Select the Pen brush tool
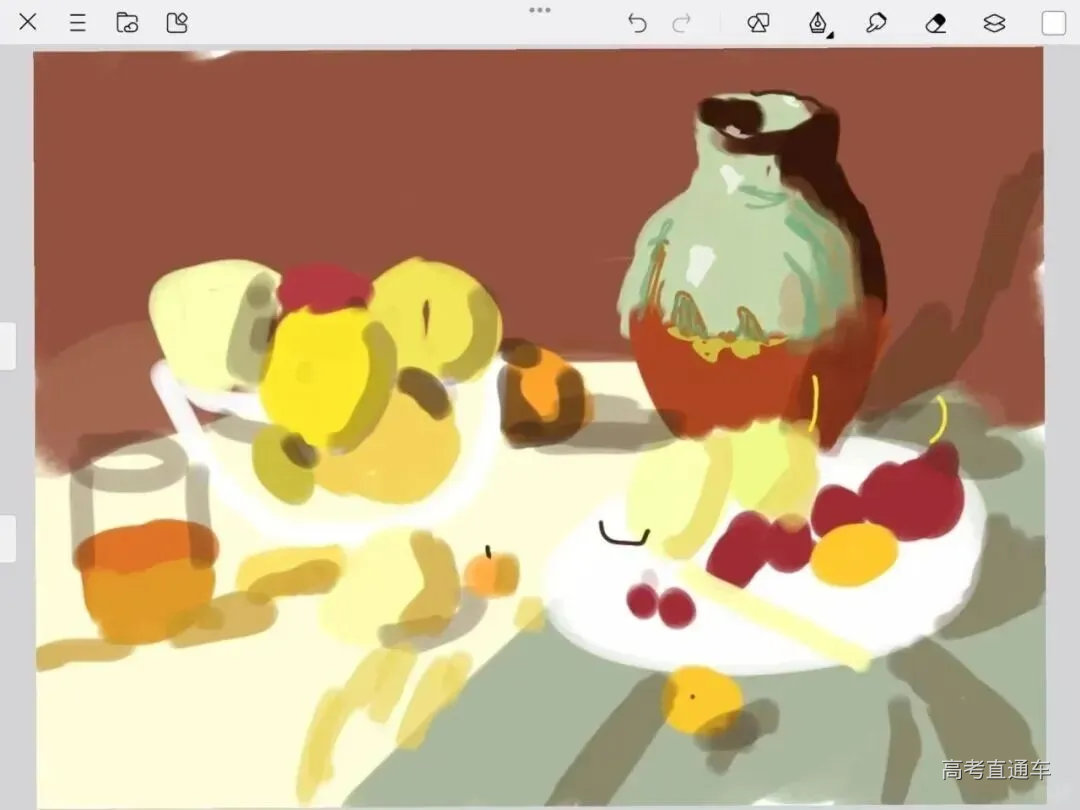This screenshot has width=1080, height=810. [817, 22]
